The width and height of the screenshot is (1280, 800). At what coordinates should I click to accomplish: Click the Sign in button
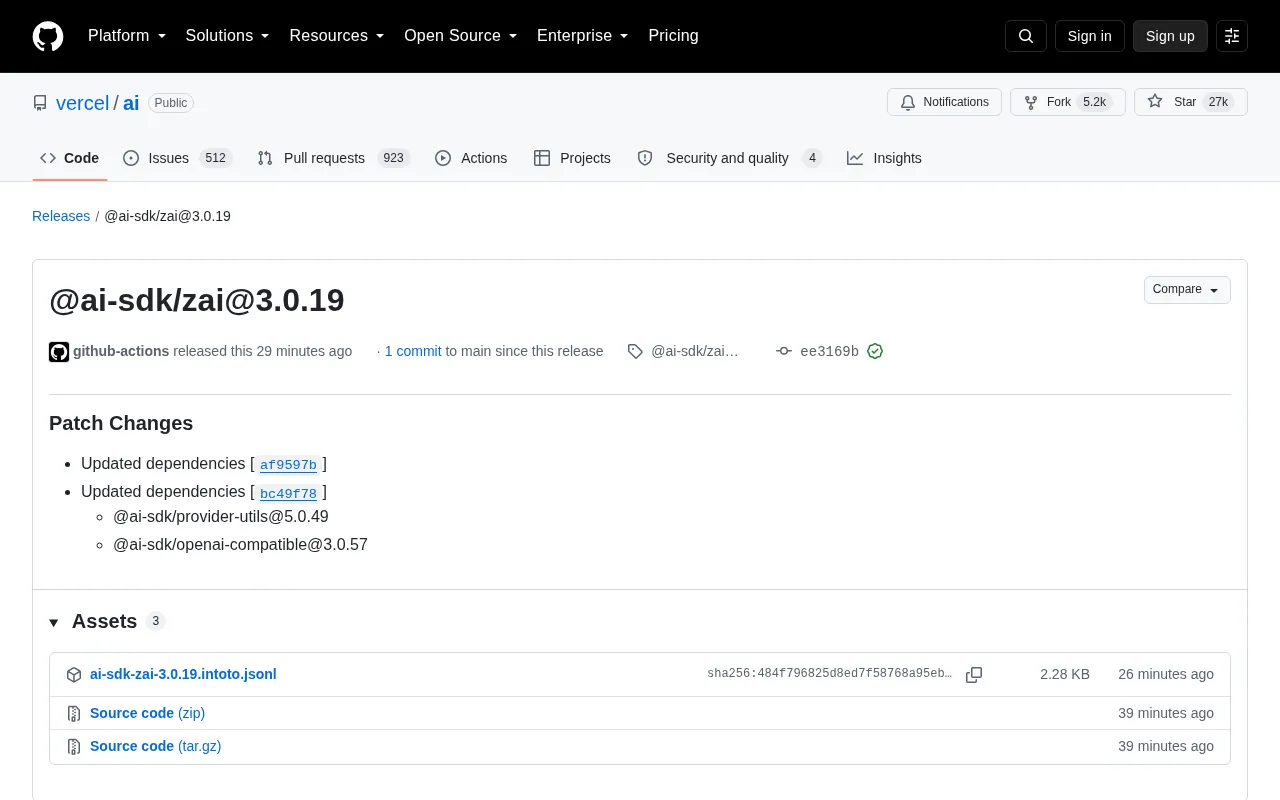point(1089,36)
